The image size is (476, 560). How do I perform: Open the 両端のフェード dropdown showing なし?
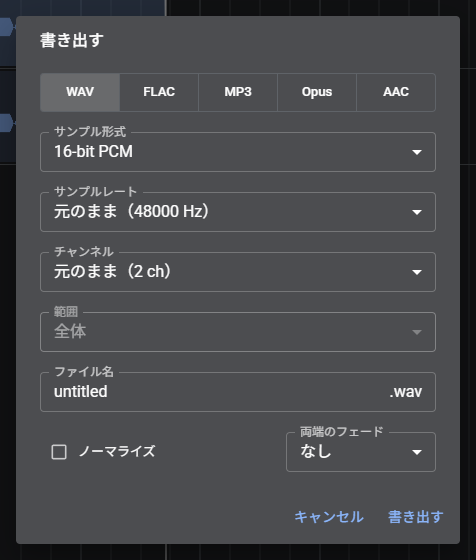point(361,452)
